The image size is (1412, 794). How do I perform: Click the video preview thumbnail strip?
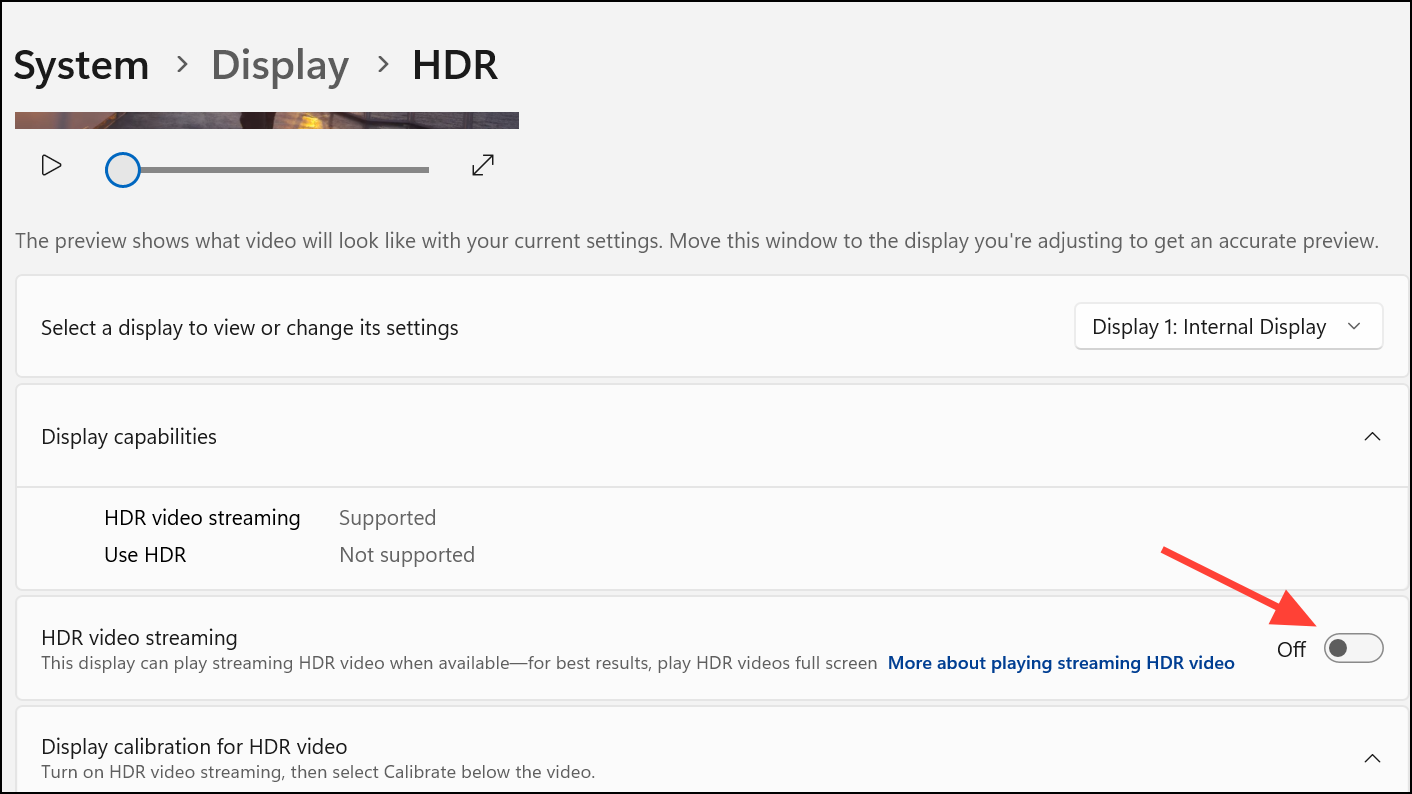[267, 120]
